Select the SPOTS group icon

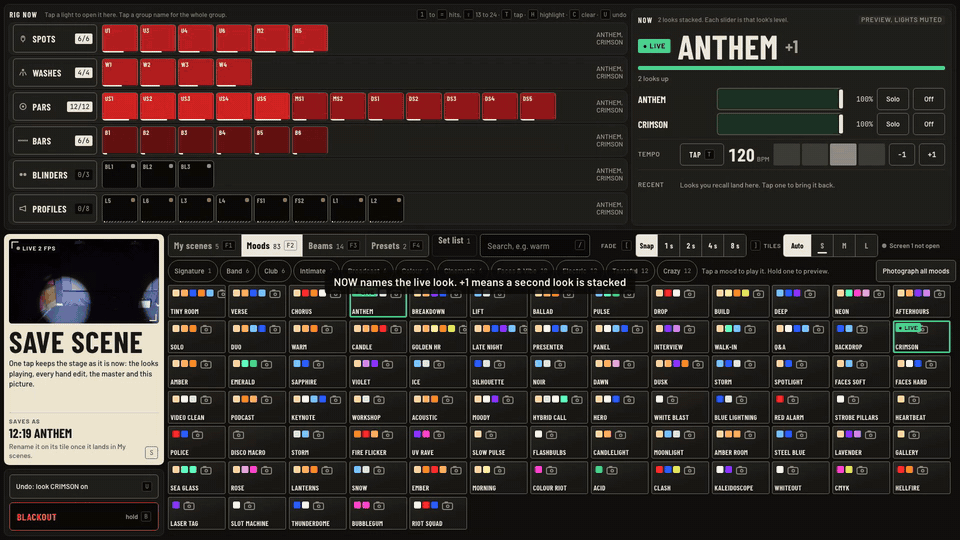[23, 39]
